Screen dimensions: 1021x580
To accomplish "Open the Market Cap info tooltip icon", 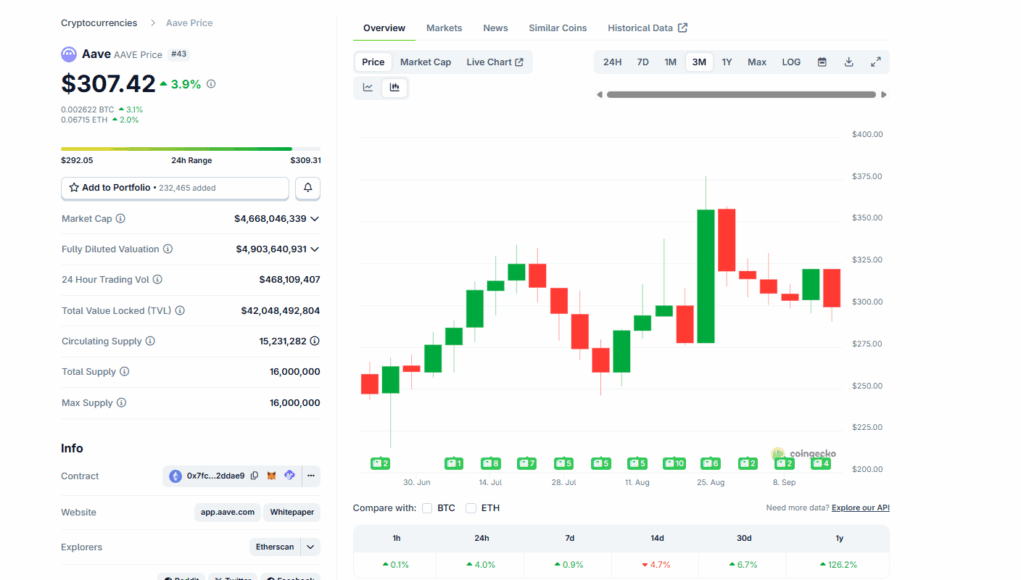I will (120, 219).
